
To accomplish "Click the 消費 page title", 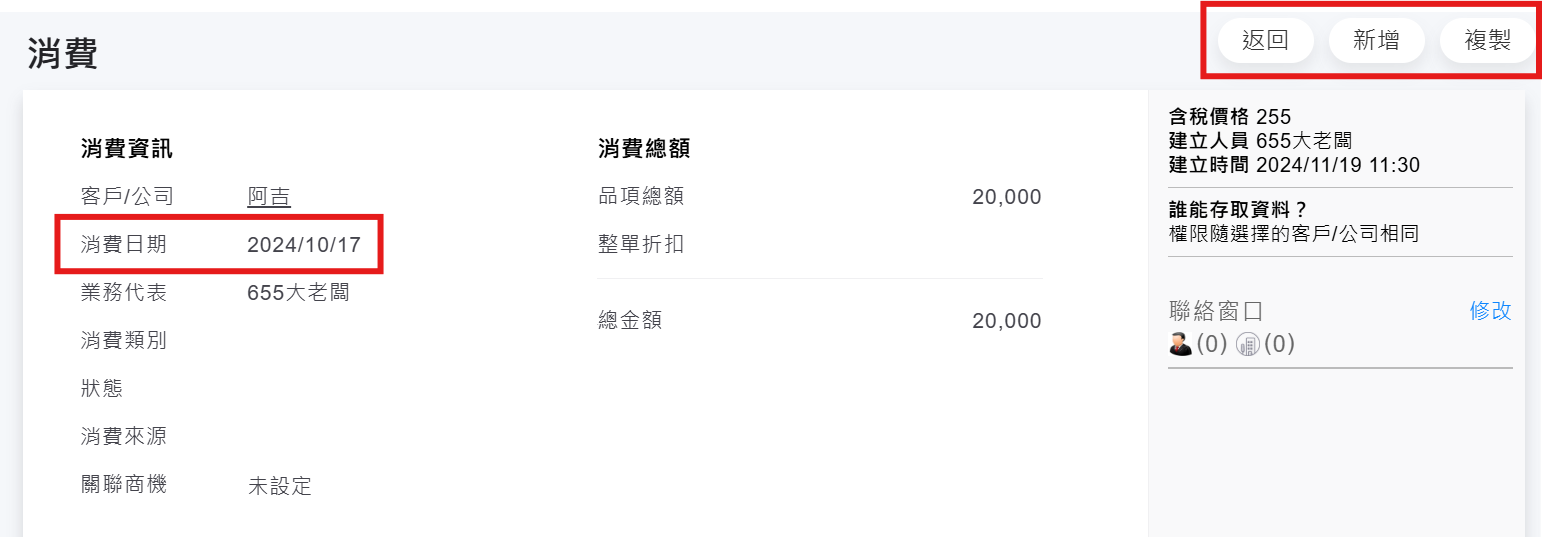I will [62, 53].
